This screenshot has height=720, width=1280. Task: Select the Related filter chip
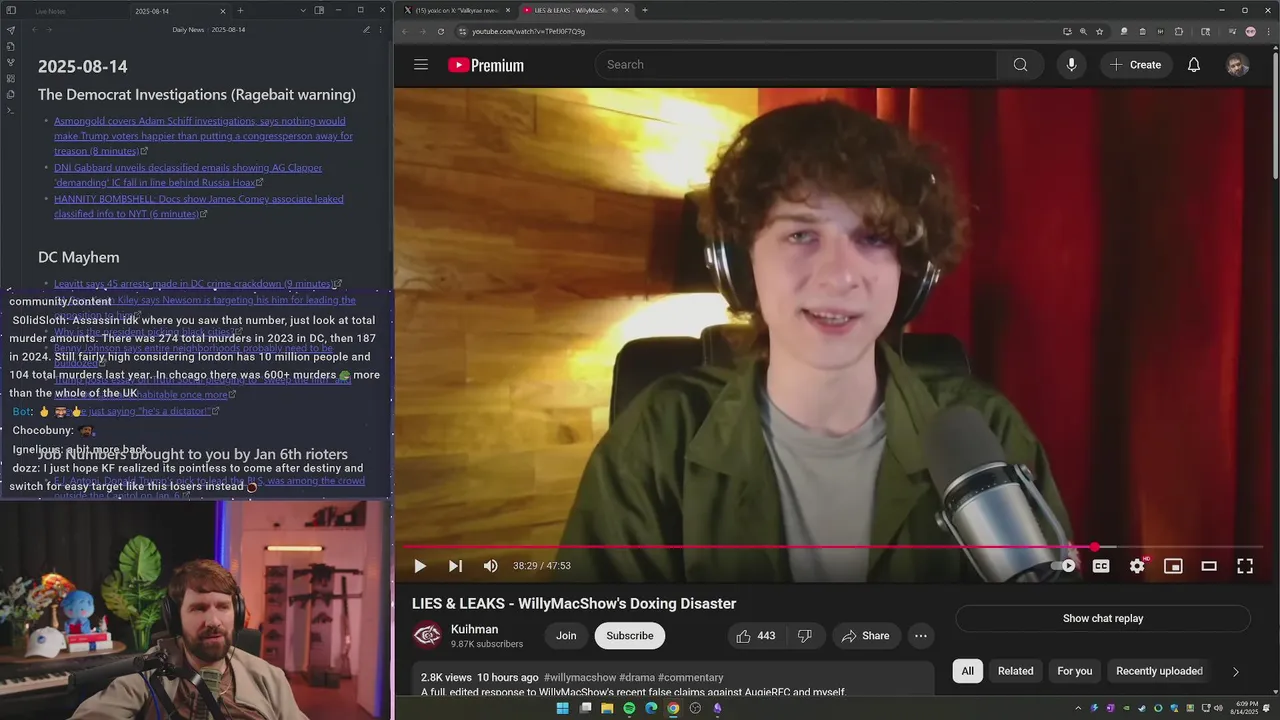pyautogui.click(x=1015, y=671)
